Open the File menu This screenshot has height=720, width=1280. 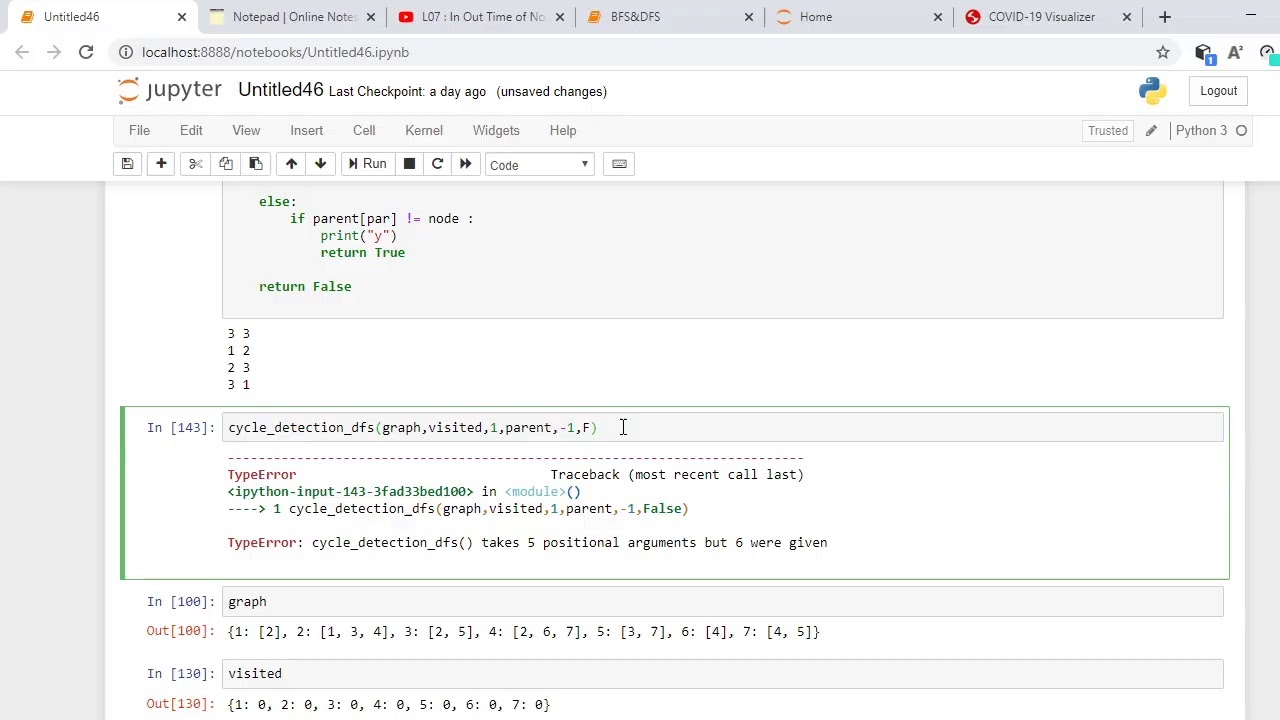tap(139, 130)
